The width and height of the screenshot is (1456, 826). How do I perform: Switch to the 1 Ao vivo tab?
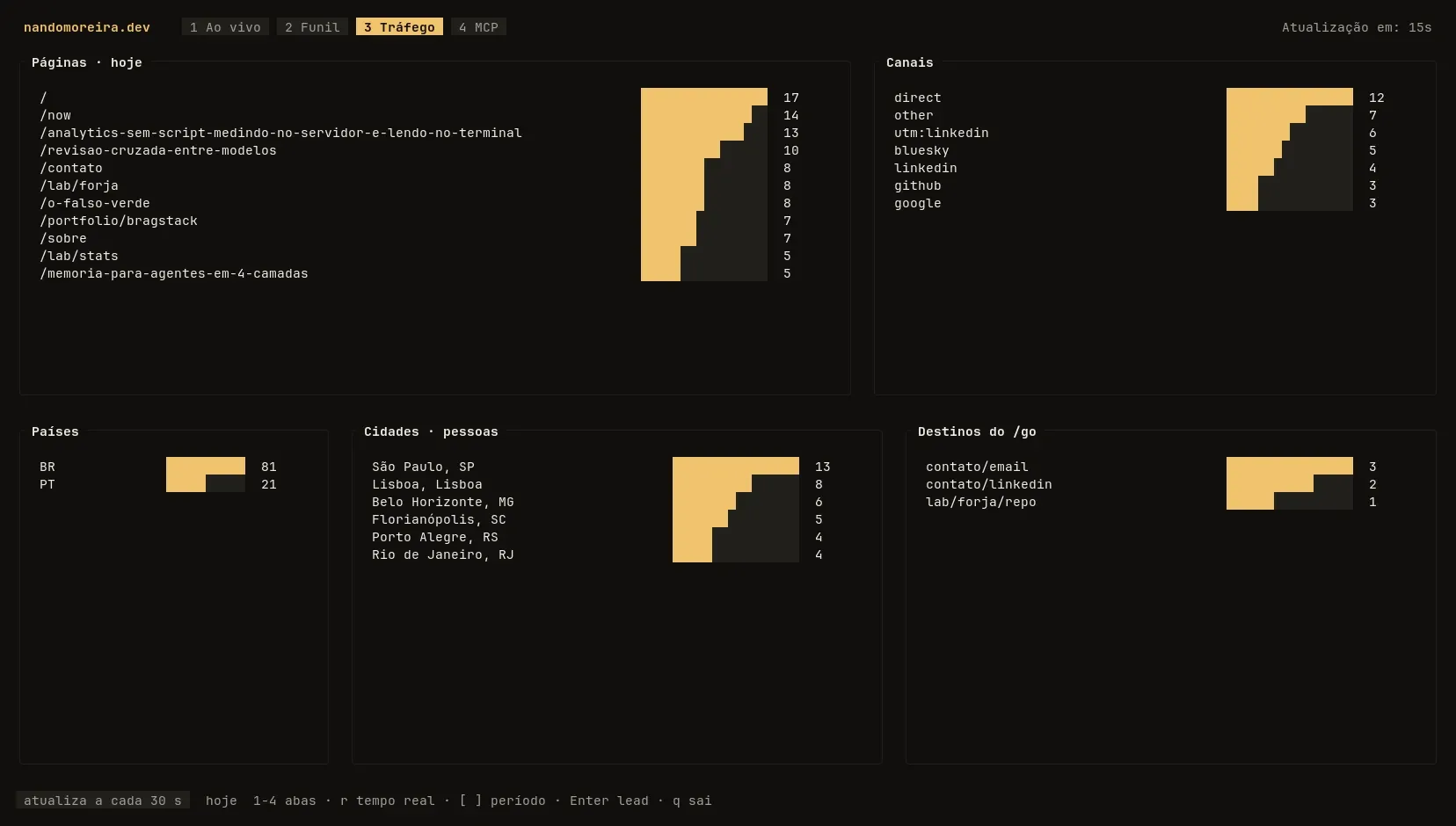(x=225, y=27)
